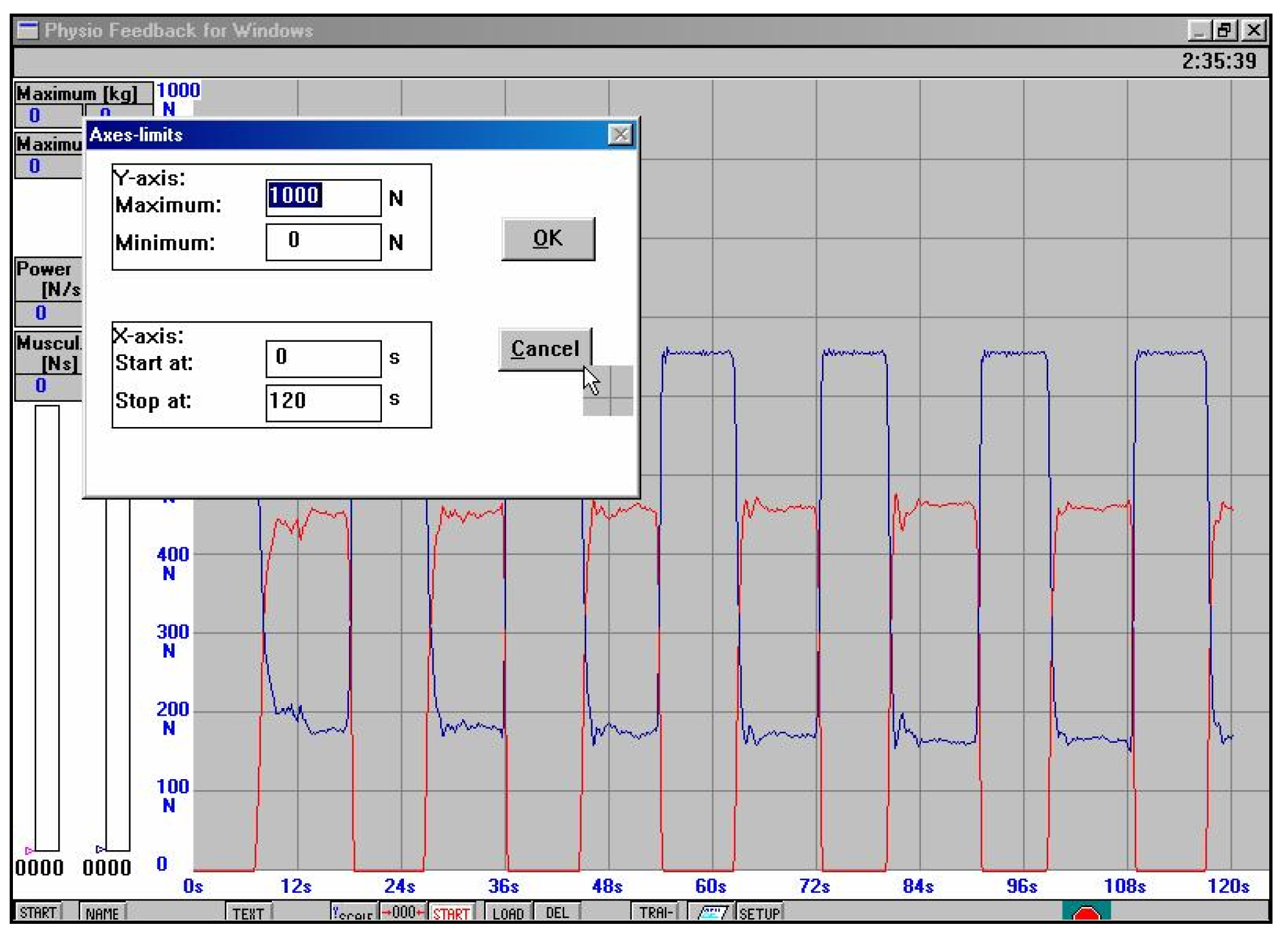Restore the Physio Feedback window size
This screenshot has width=1288, height=940.
(1225, 30)
